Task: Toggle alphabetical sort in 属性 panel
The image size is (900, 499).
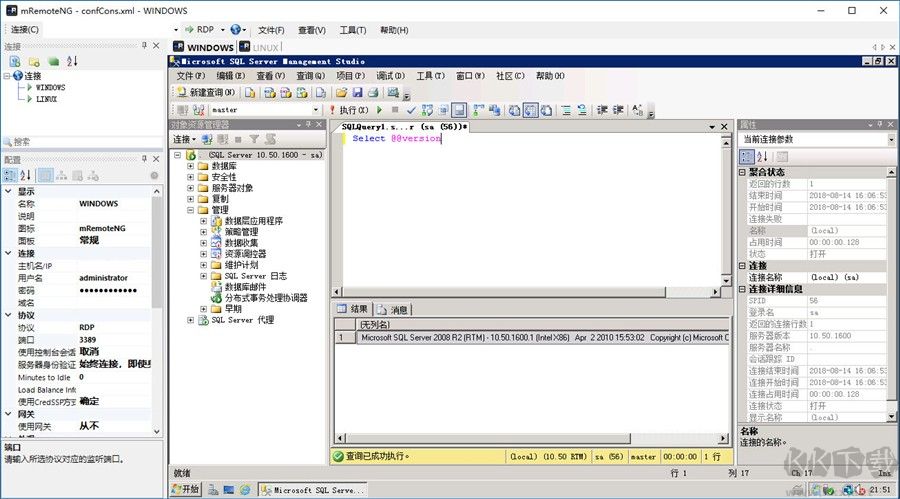Action: pos(761,157)
